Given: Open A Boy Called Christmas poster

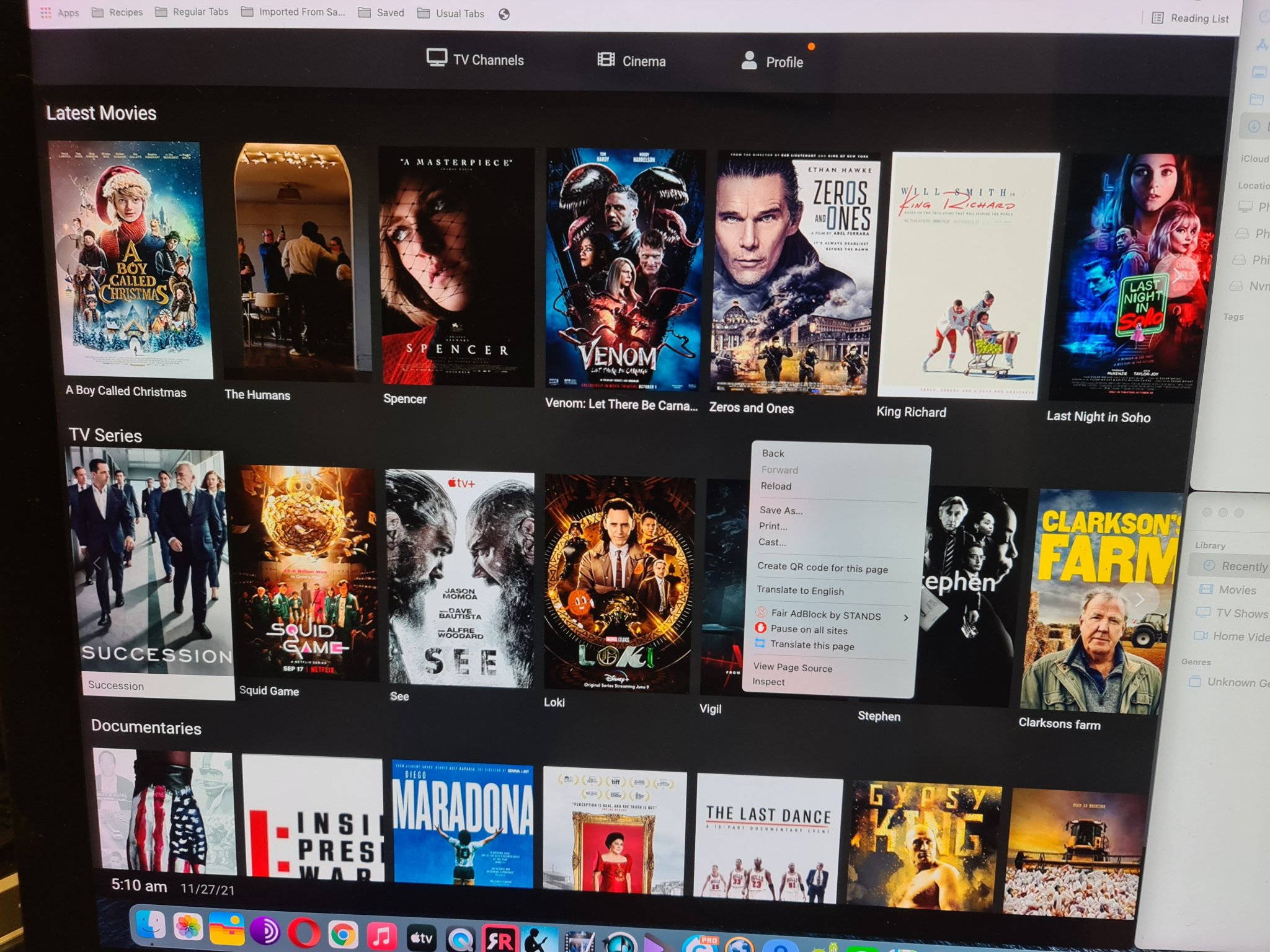Looking at the screenshot, I should [x=131, y=260].
